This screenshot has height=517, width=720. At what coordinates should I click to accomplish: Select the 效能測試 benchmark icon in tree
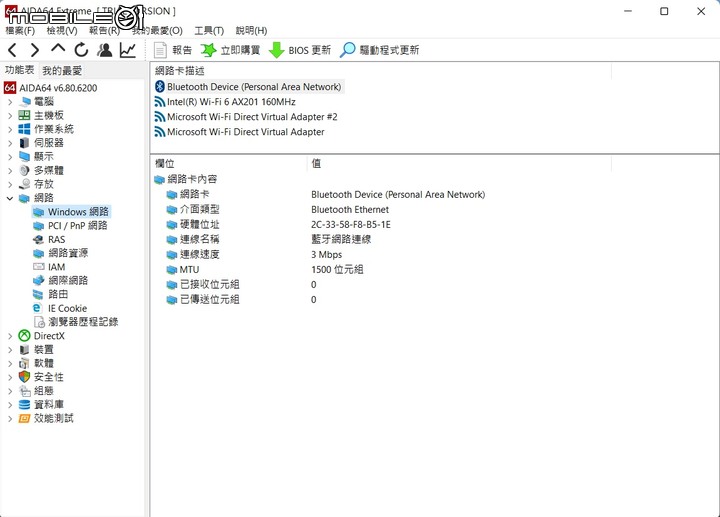[x=24, y=418]
